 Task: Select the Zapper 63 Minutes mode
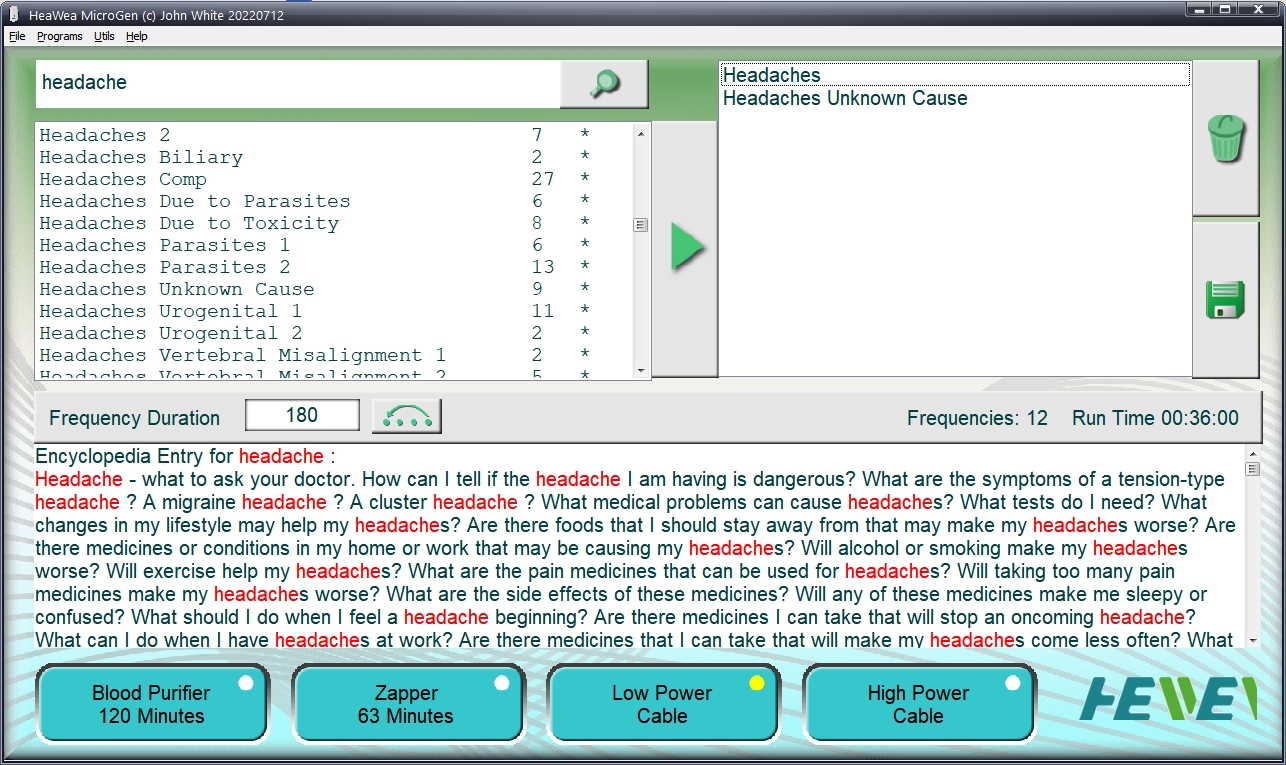406,704
